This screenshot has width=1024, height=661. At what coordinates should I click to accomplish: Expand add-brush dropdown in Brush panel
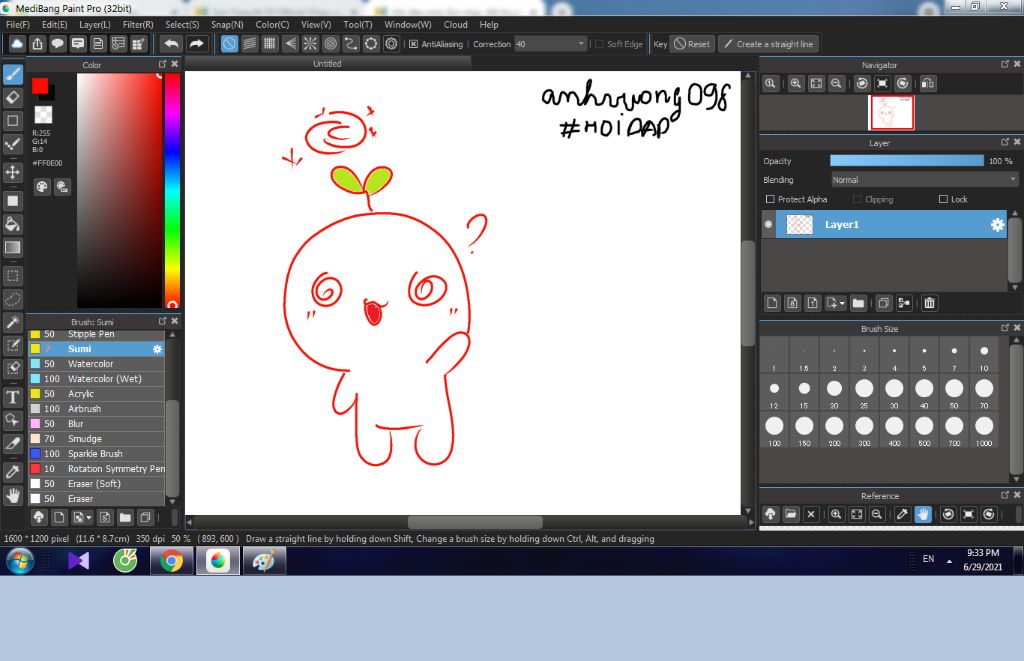point(89,517)
